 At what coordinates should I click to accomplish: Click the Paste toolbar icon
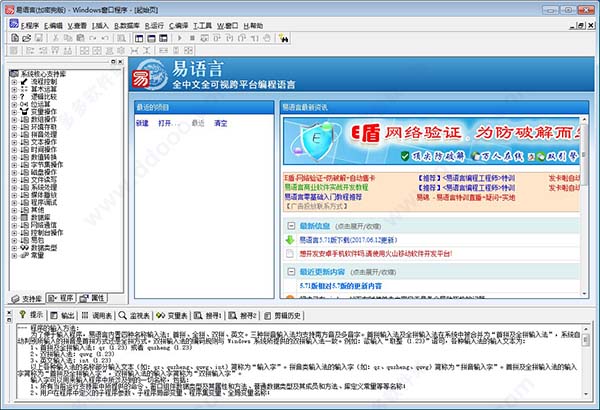click(80, 38)
